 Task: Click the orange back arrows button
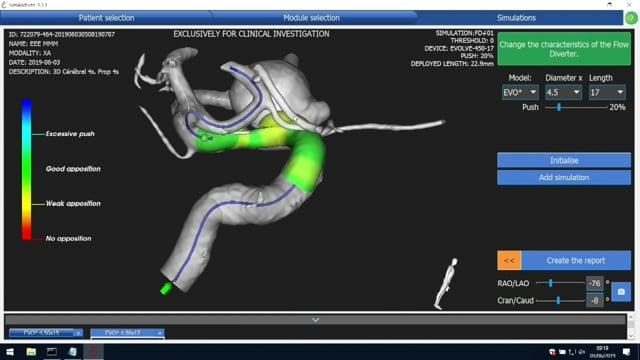tap(509, 260)
